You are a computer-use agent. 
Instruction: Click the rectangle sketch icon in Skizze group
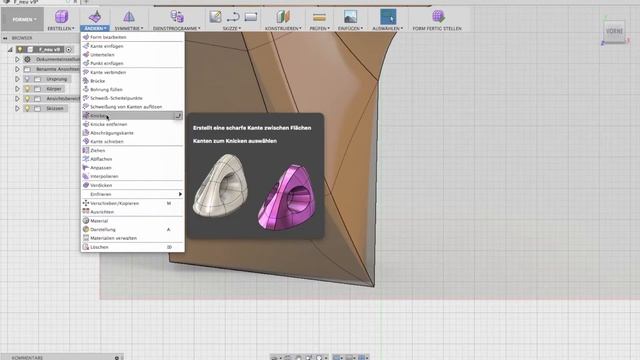pos(251,17)
